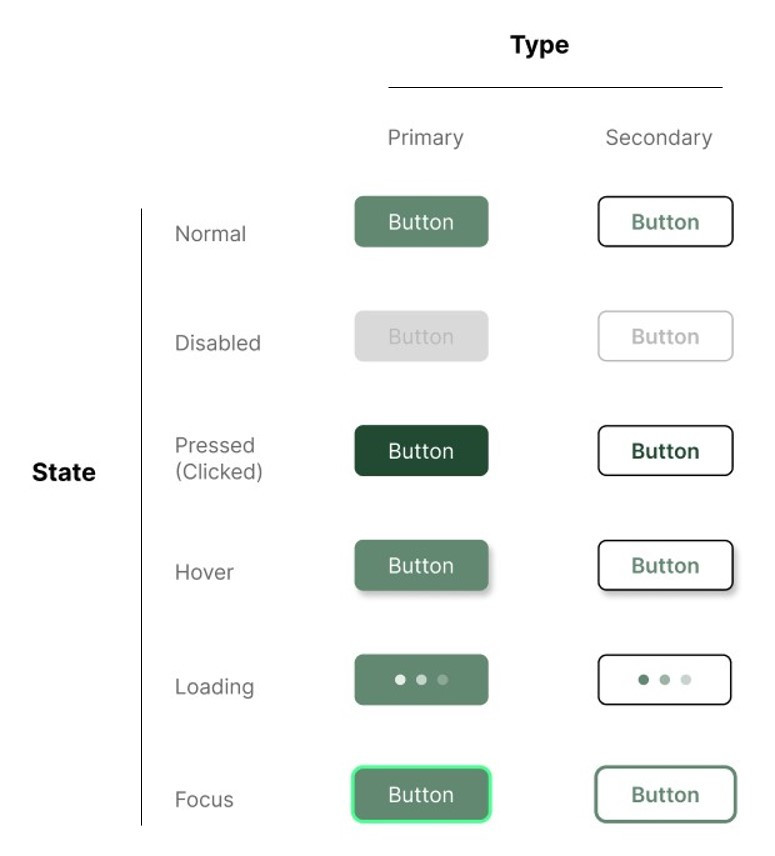775x856 pixels.
Task: Select the Pressed (Clicked) row label
Action: click(x=218, y=459)
